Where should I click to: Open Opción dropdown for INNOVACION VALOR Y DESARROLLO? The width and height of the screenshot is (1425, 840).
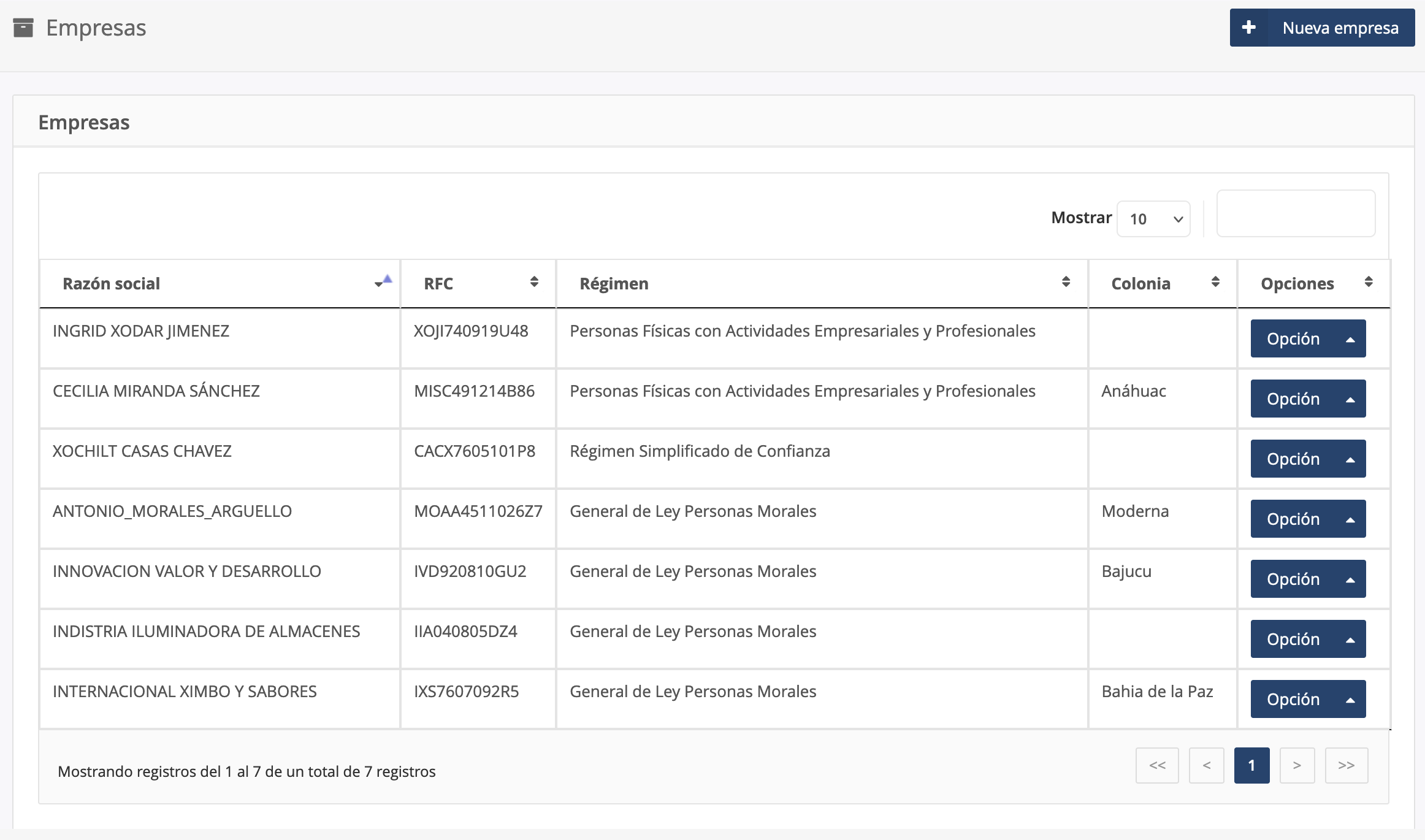pyautogui.click(x=1308, y=579)
